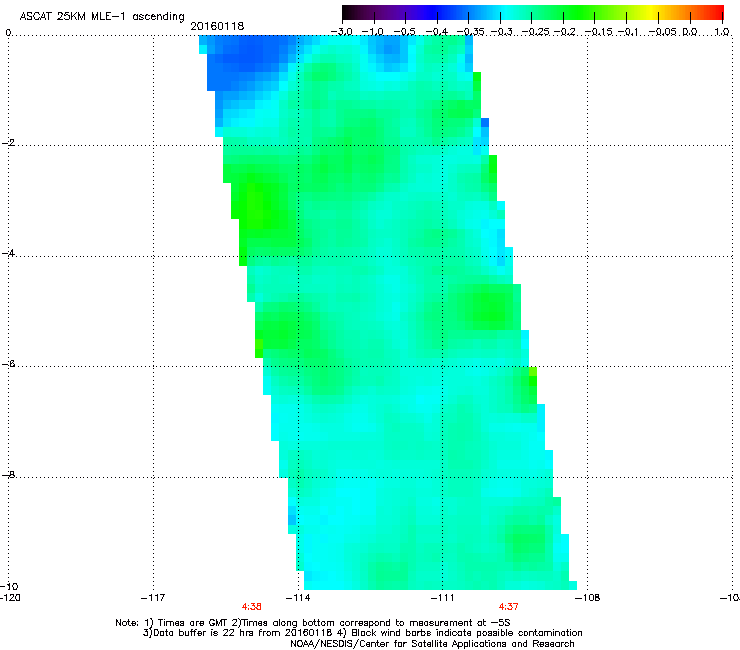The image size is (740, 650).
Task: Click the colorbar label -0.25
Action: 534,32
